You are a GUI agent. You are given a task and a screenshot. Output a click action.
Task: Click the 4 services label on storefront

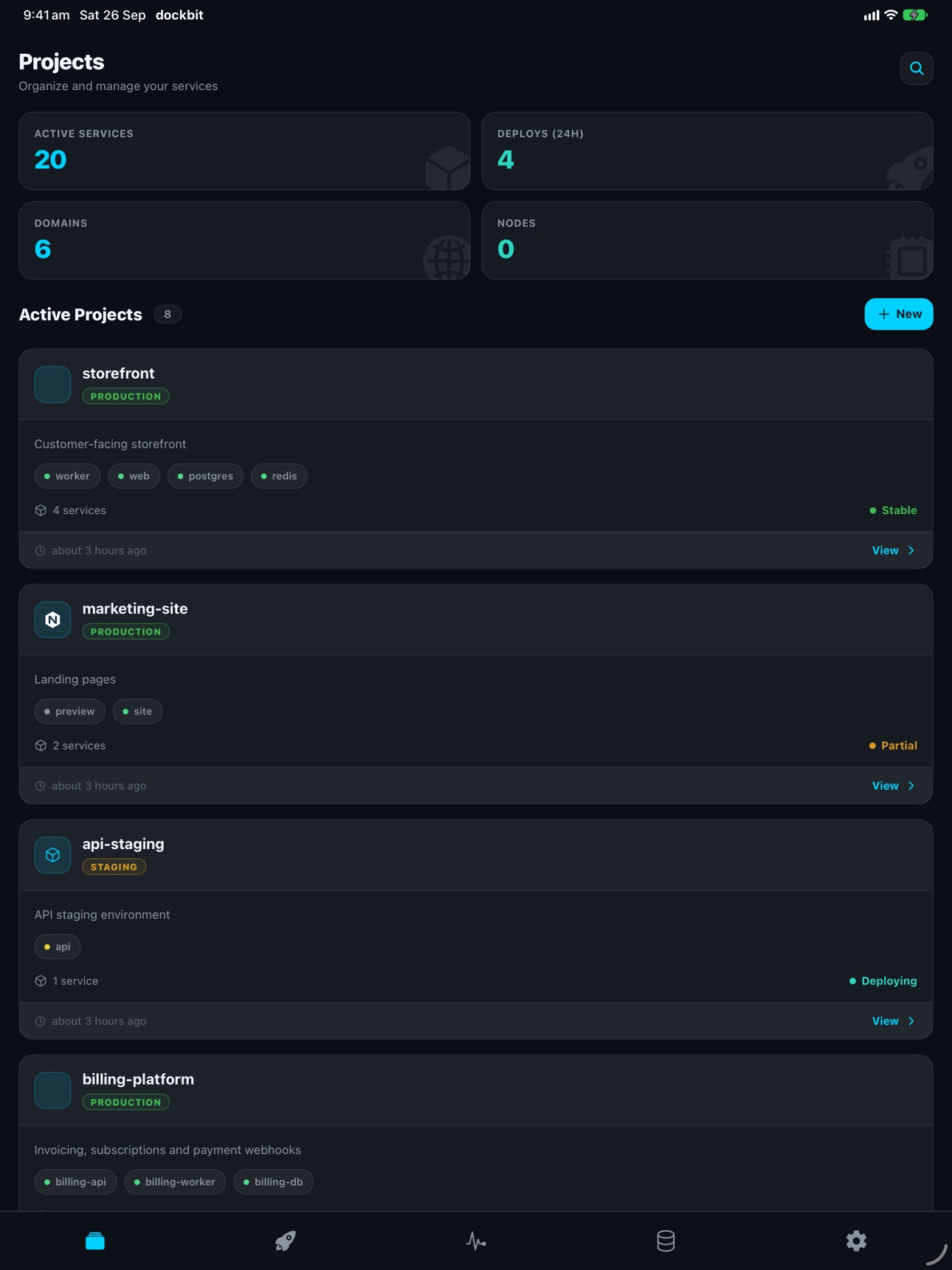point(79,510)
